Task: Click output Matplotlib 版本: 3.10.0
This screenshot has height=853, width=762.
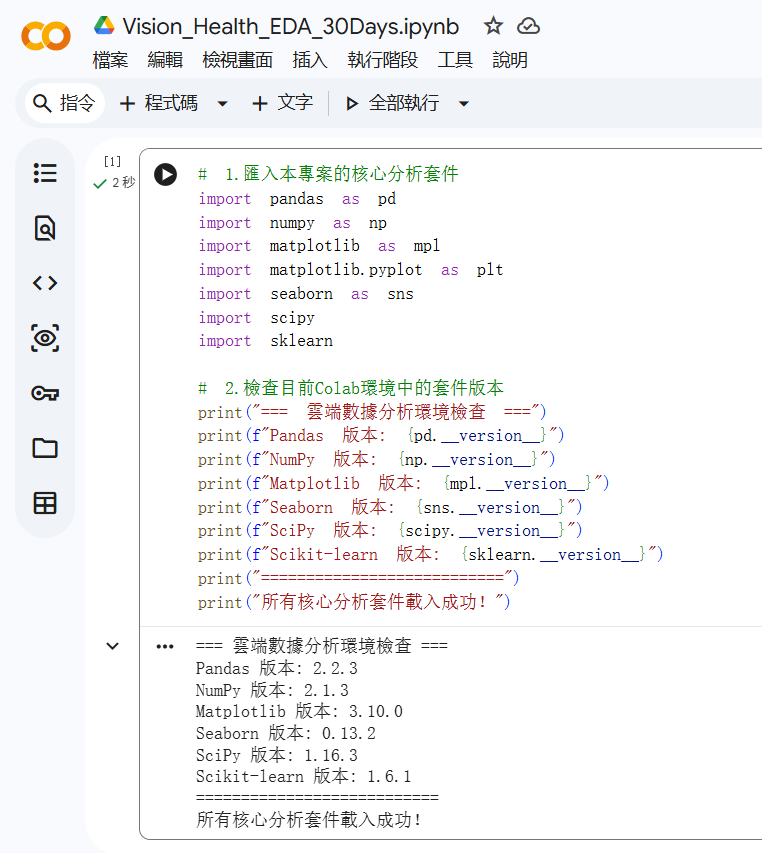Action: [x=300, y=712]
